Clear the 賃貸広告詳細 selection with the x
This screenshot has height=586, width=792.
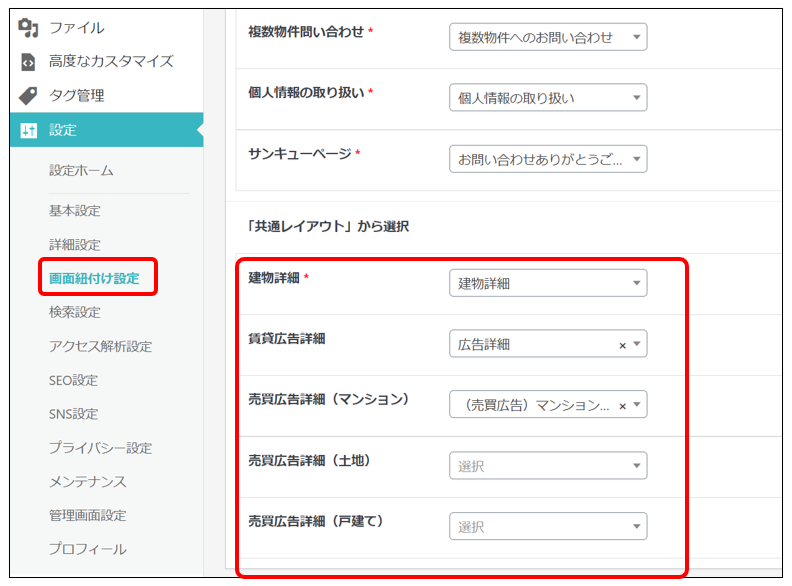tap(622, 345)
